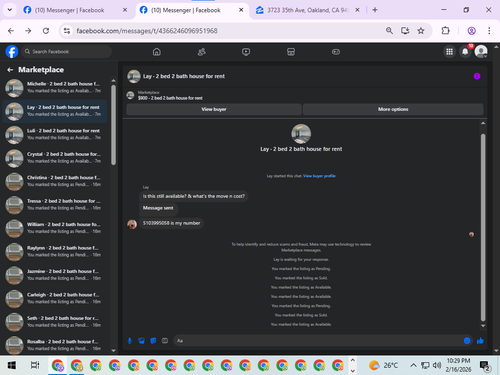Click the install app icon in address bar

[x=405, y=31]
